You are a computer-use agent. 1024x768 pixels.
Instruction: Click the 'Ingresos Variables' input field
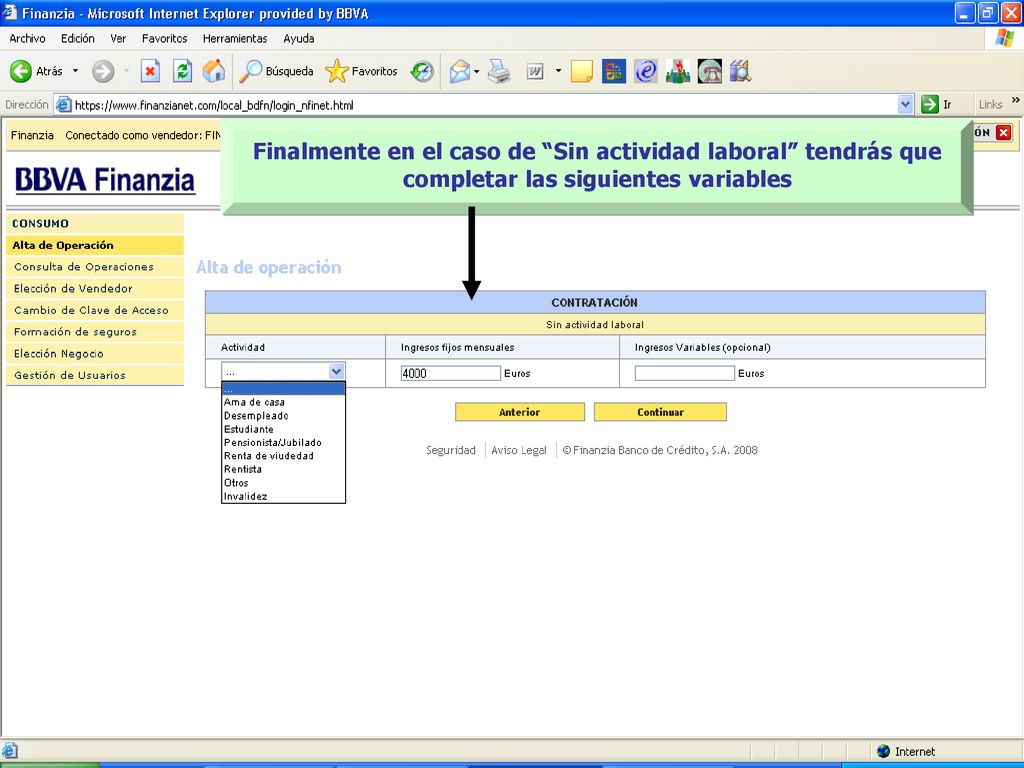(684, 373)
